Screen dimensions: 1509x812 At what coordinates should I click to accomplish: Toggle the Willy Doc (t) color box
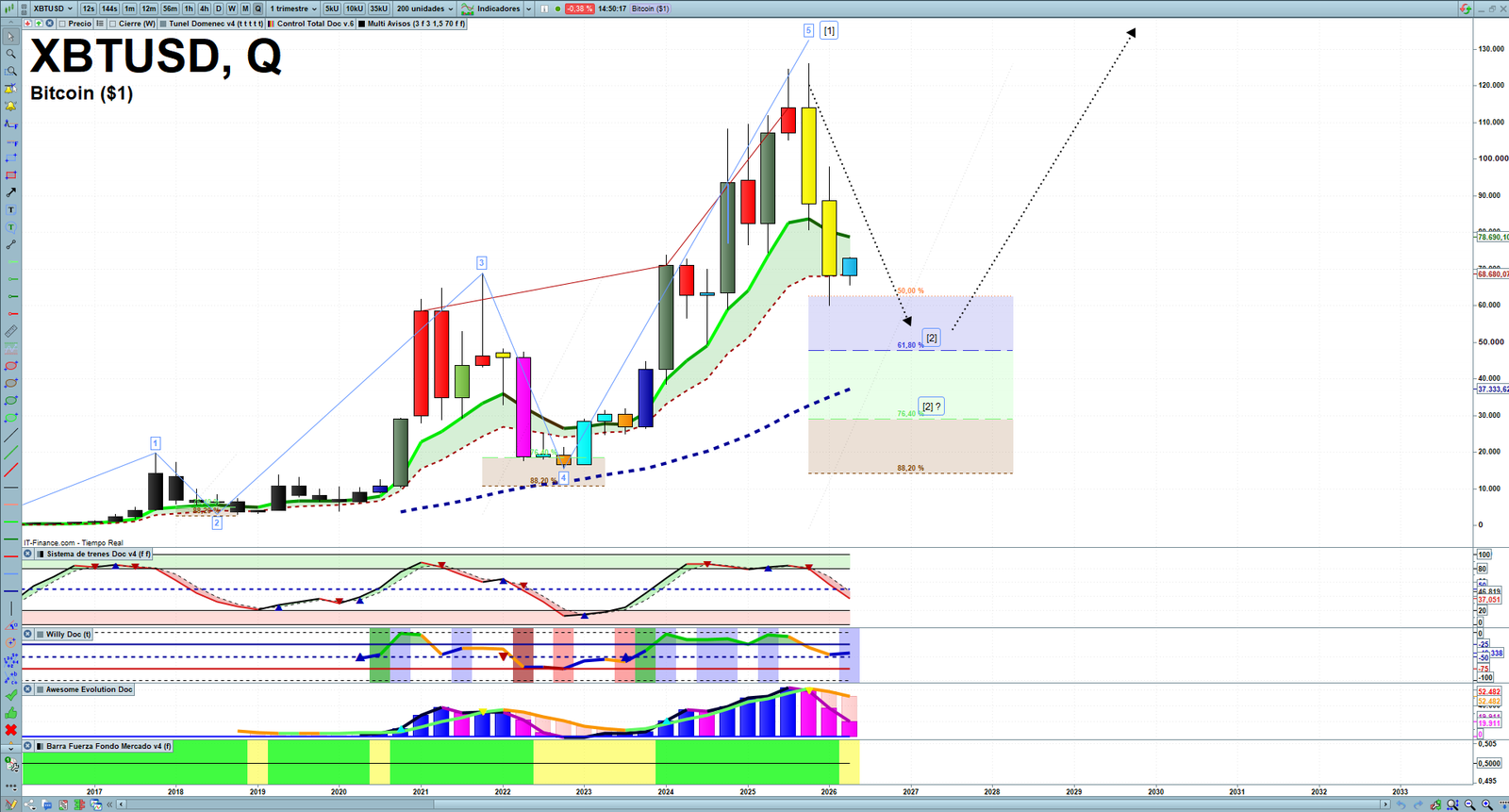coord(41,635)
